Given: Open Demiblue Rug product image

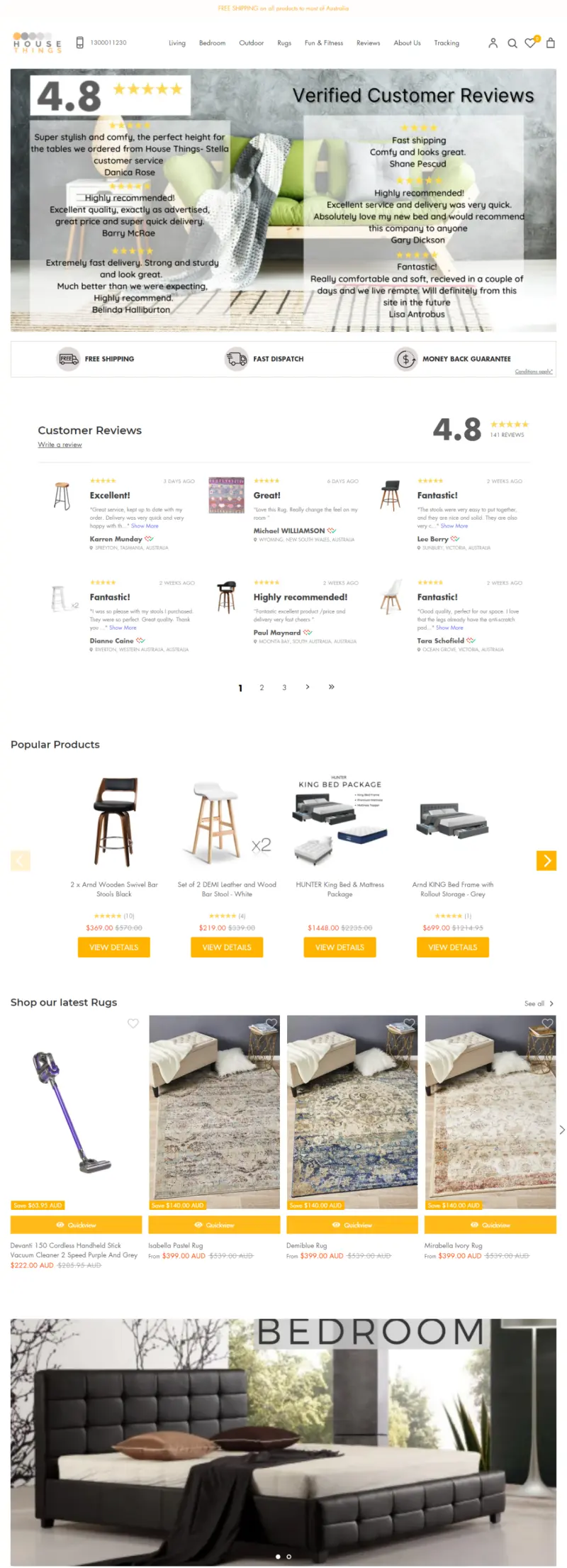Looking at the screenshot, I should (x=352, y=1112).
